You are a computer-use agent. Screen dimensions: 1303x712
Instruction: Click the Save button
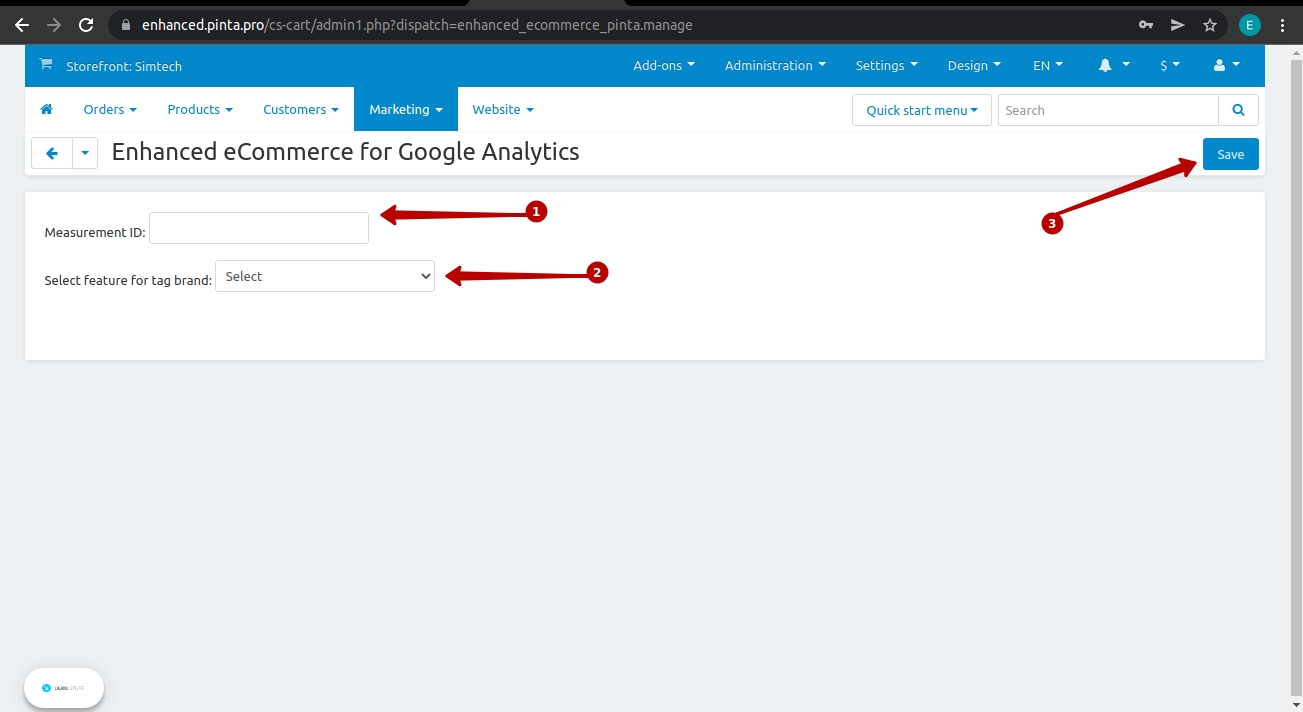(x=1230, y=154)
